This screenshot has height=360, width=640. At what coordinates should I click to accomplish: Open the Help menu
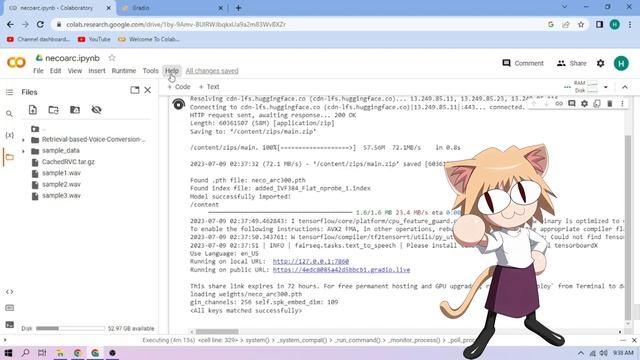tap(172, 71)
